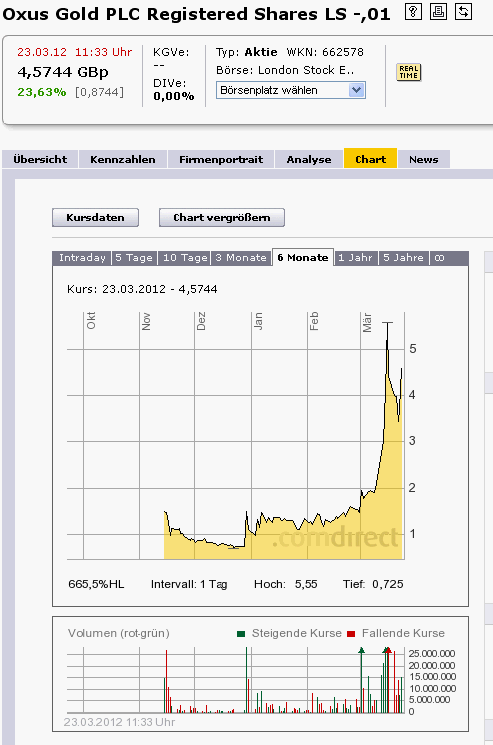Click the 23.03.2012 11:33 Uhr volume timestamp

pyautogui.click(x=119, y=722)
